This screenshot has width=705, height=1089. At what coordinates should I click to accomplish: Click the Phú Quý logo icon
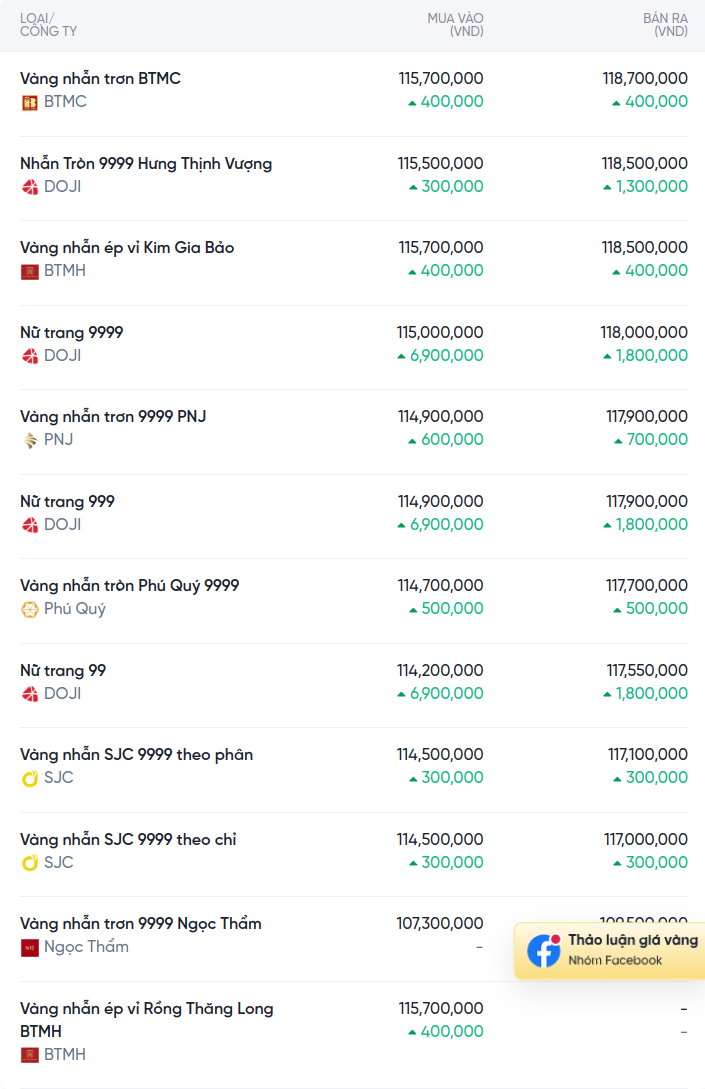click(30, 610)
